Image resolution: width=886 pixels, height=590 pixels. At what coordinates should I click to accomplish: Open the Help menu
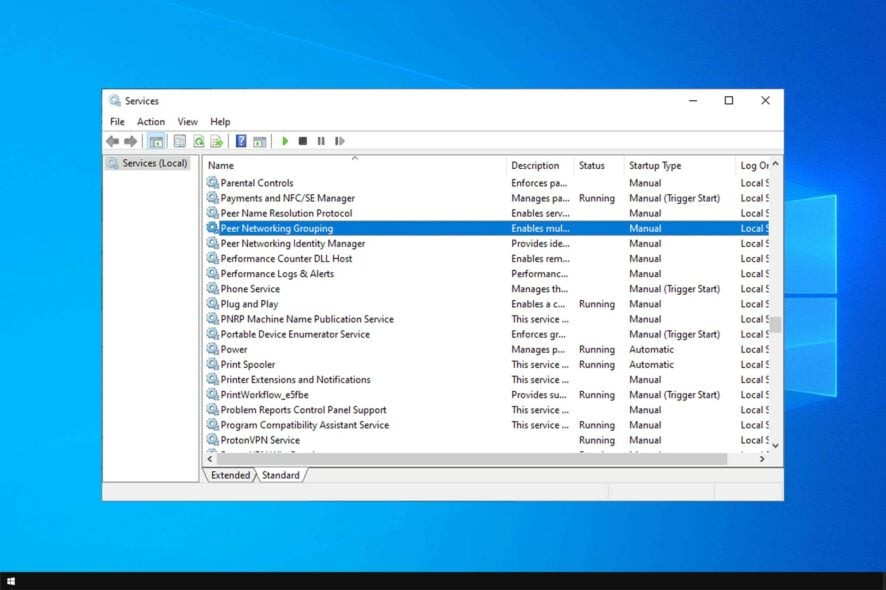click(220, 122)
